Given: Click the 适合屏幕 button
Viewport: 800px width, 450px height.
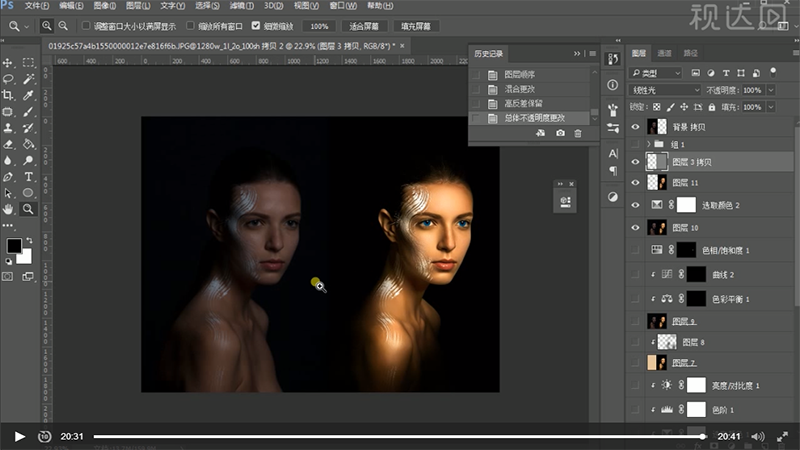Looking at the screenshot, I should 364,26.
